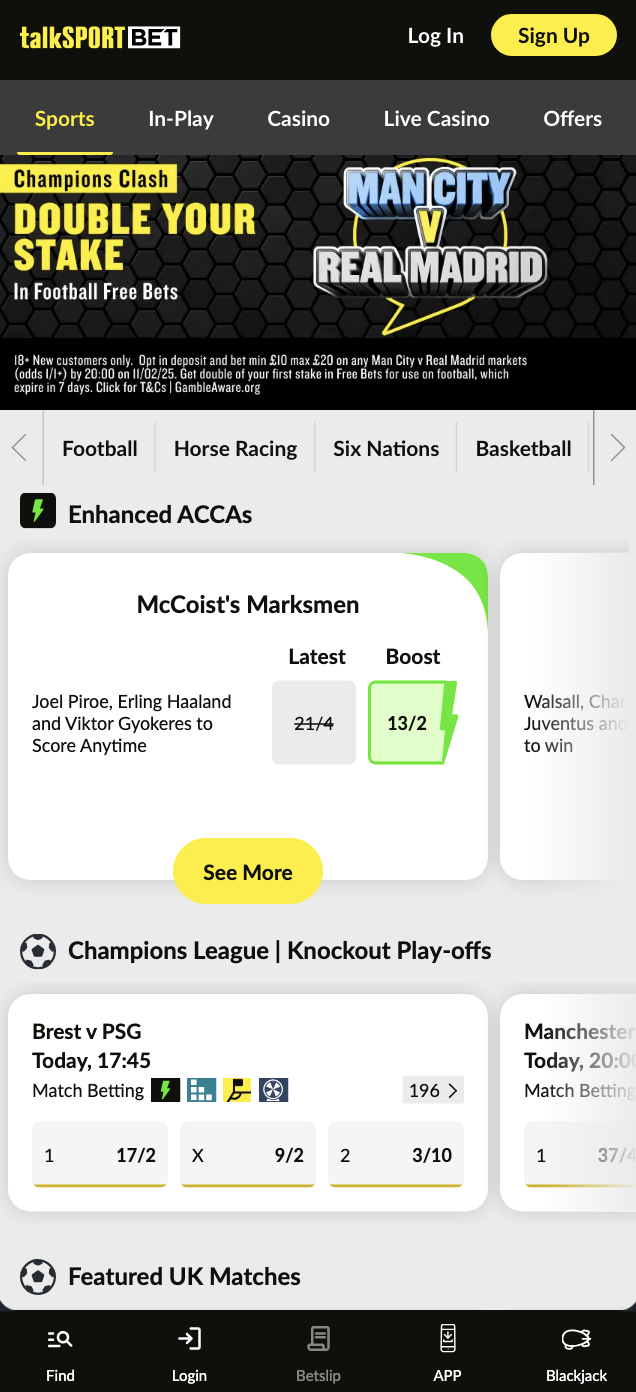Open the Horse Racing tab
Viewport: 636px width, 1392px height.
tap(235, 448)
